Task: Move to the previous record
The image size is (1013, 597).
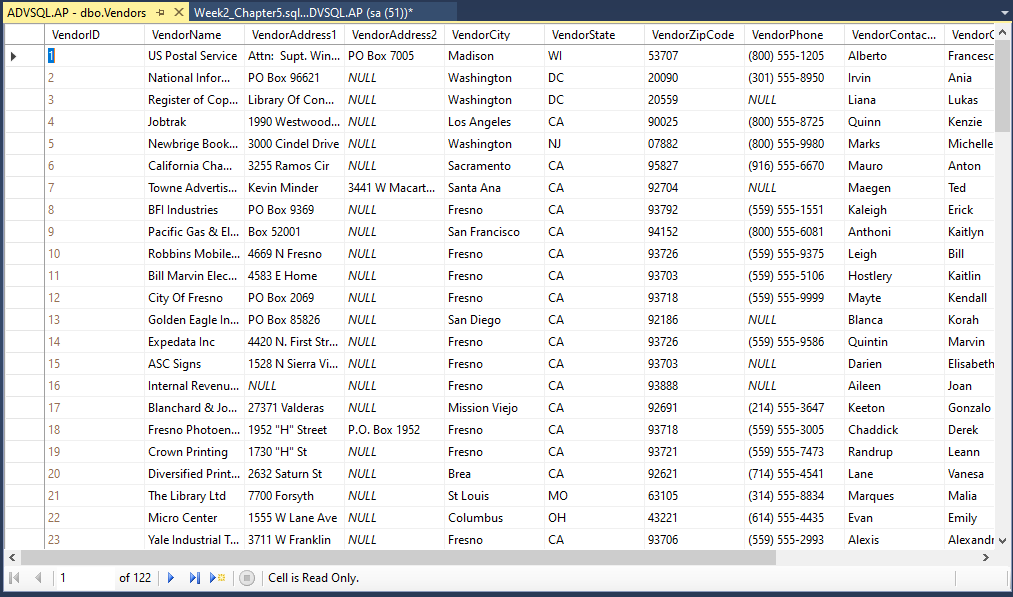Action: click(38, 577)
